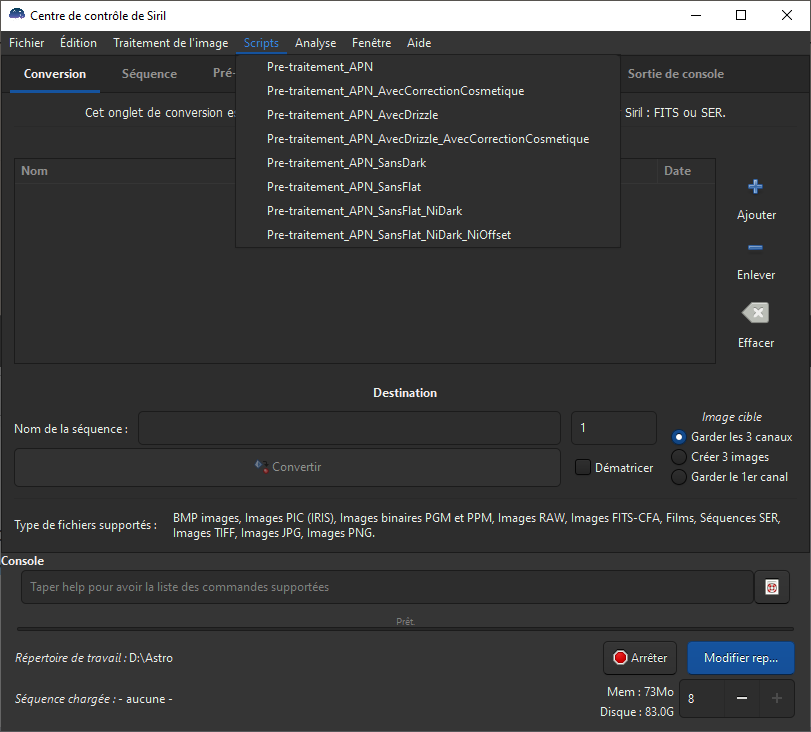811x732 pixels.
Task: Open Traitement de l'image menu
Action: click(x=171, y=43)
